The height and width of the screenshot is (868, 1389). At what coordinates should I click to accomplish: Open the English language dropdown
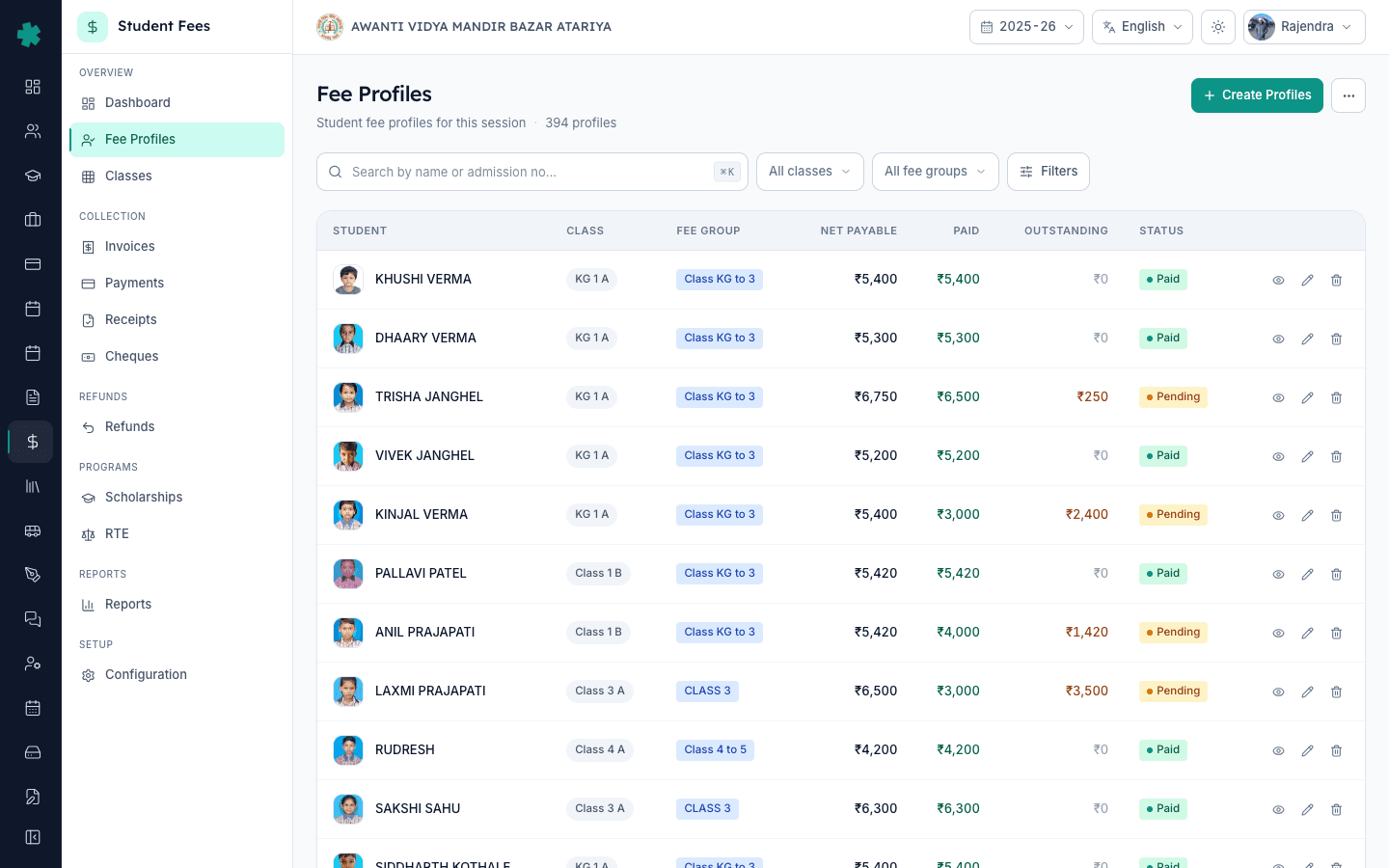point(1142,27)
